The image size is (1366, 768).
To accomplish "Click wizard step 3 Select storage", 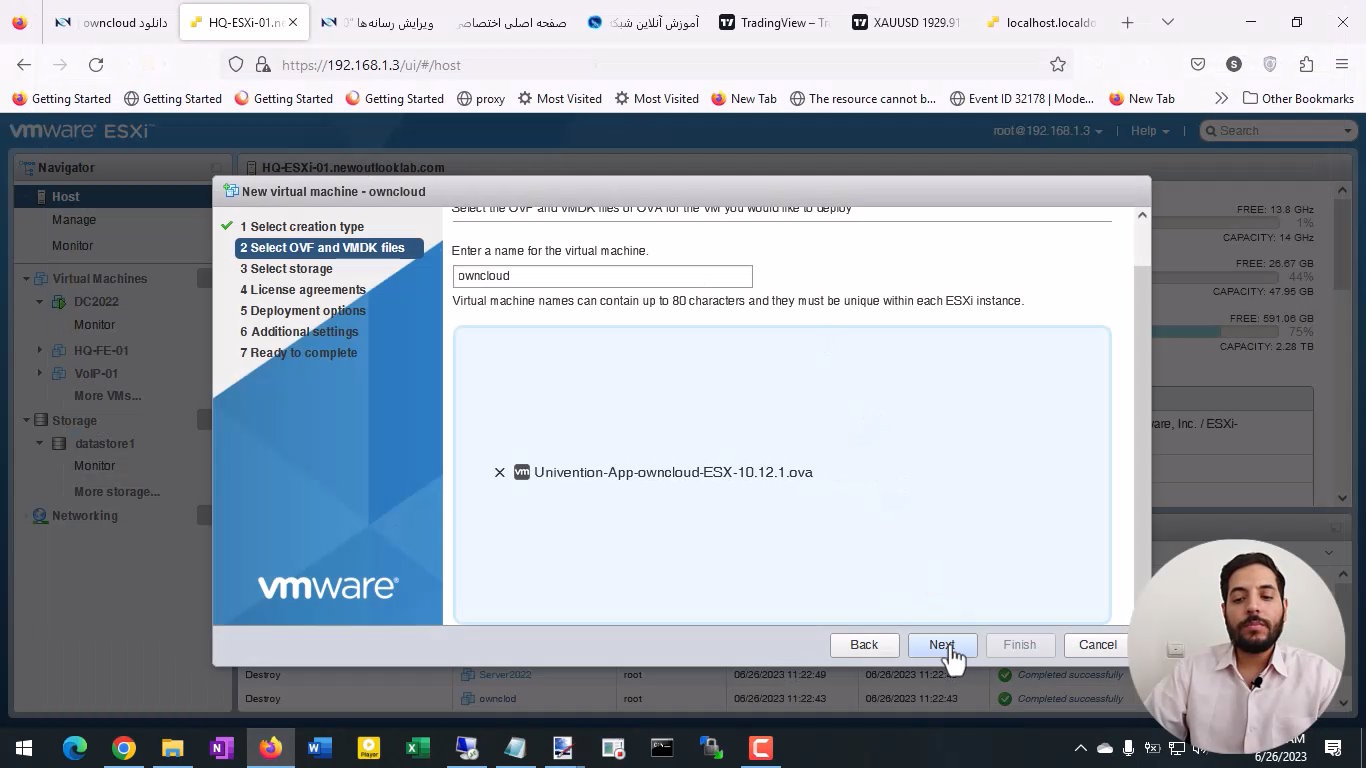I will click(x=286, y=269).
